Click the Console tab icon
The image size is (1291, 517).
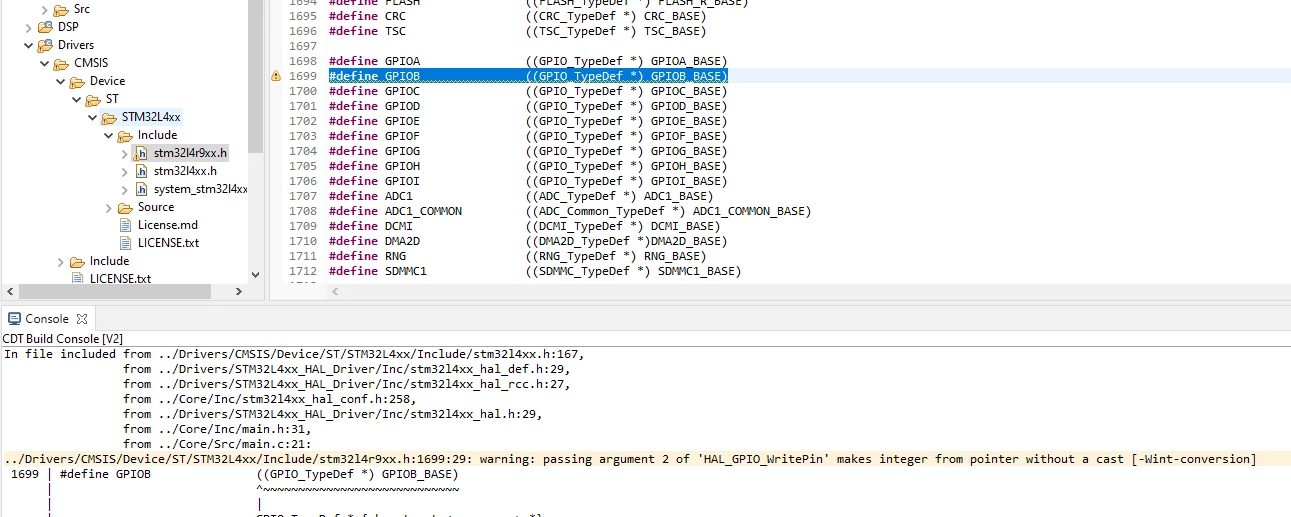tap(14, 319)
